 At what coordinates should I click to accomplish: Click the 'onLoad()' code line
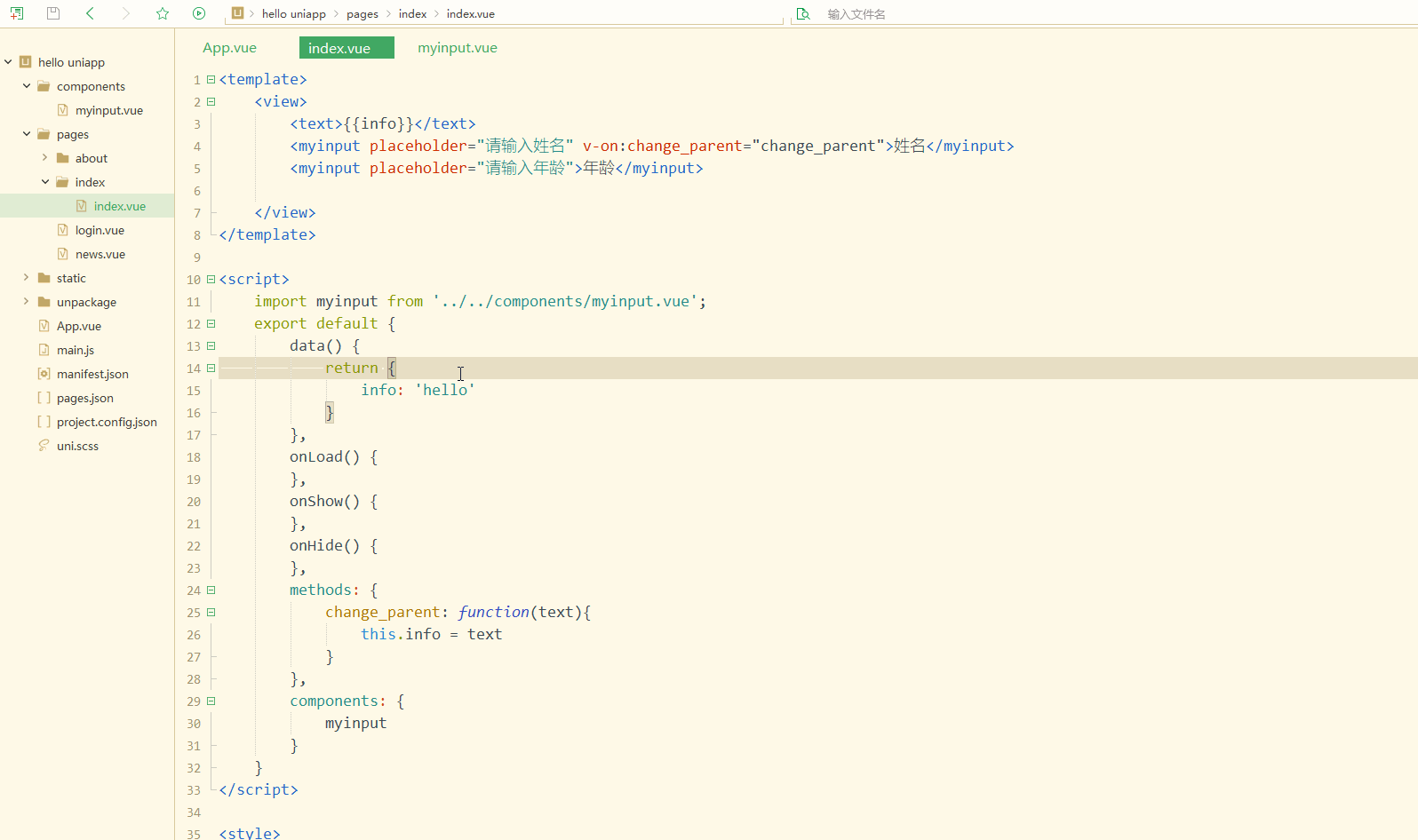point(334,457)
